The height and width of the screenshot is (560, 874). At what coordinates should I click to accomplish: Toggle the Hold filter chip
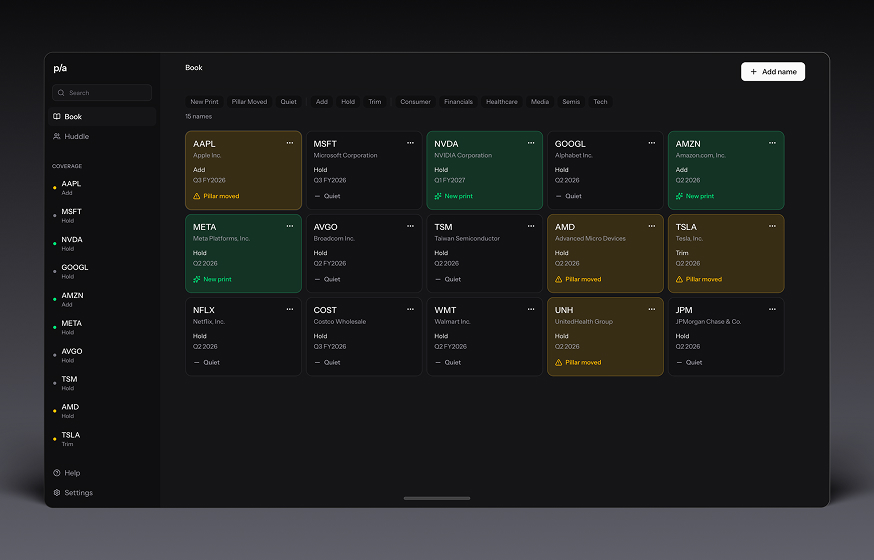(348, 102)
